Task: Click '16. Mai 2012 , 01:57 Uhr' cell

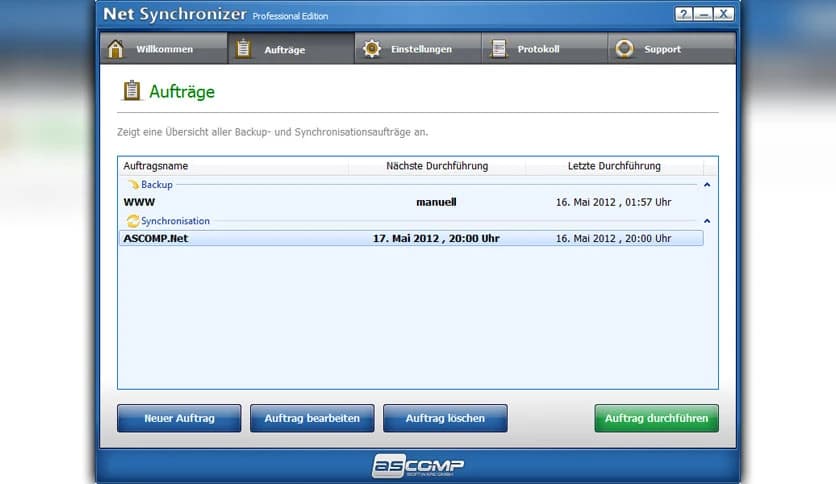Action: click(x=614, y=202)
